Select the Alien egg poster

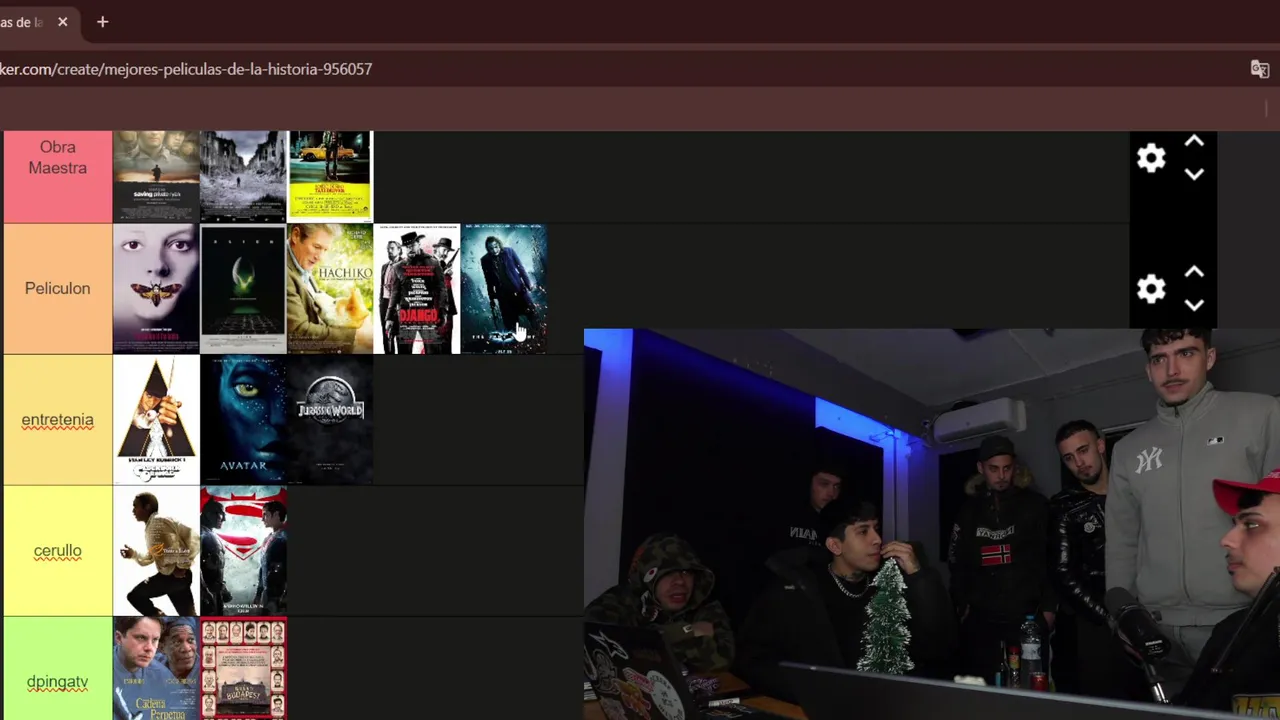[x=243, y=288]
